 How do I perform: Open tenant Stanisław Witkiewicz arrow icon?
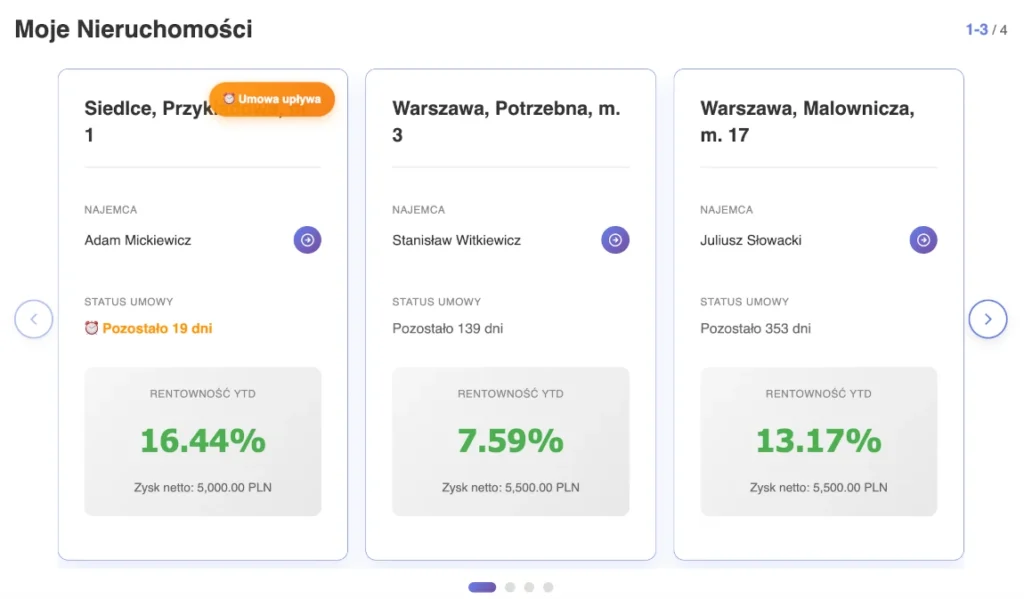pyautogui.click(x=615, y=240)
